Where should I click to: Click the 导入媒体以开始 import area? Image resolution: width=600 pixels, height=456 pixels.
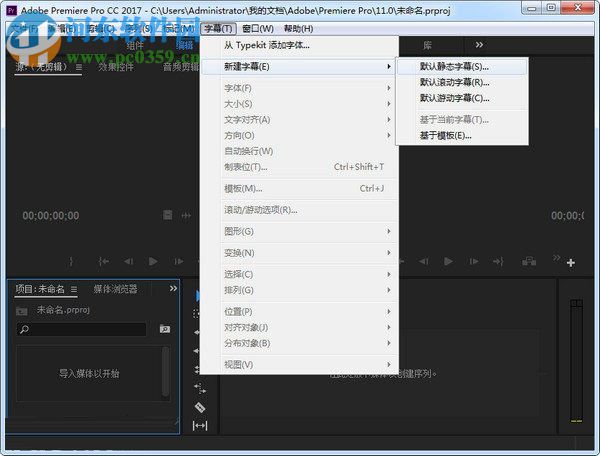click(x=89, y=373)
